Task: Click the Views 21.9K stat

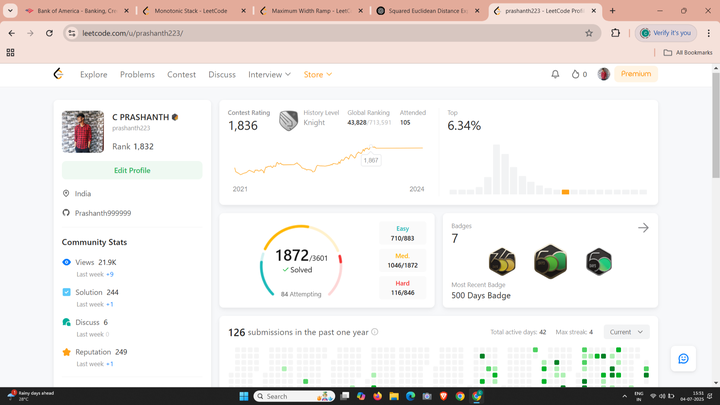Action: [x=89, y=262]
